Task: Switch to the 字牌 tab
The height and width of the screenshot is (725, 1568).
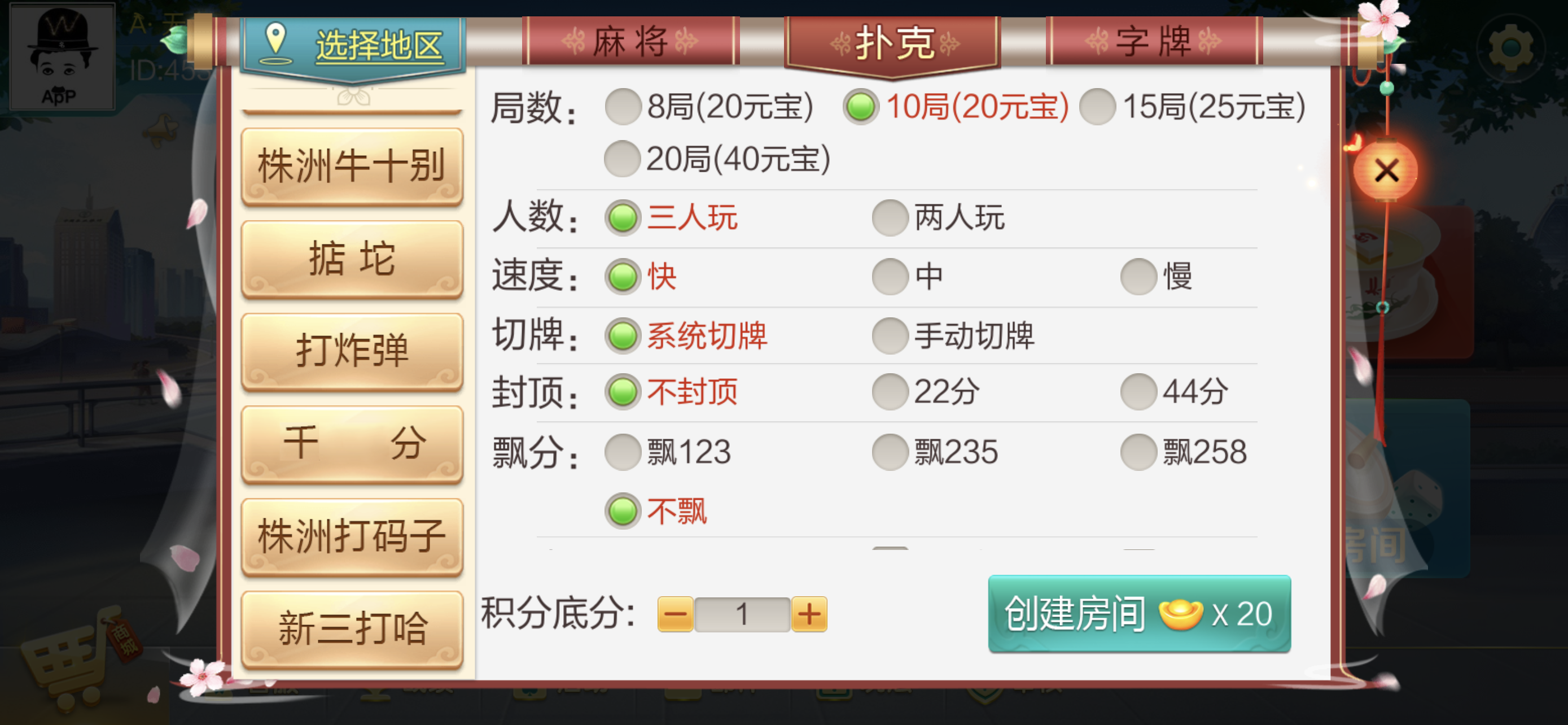Action: (x=1154, y=42)
